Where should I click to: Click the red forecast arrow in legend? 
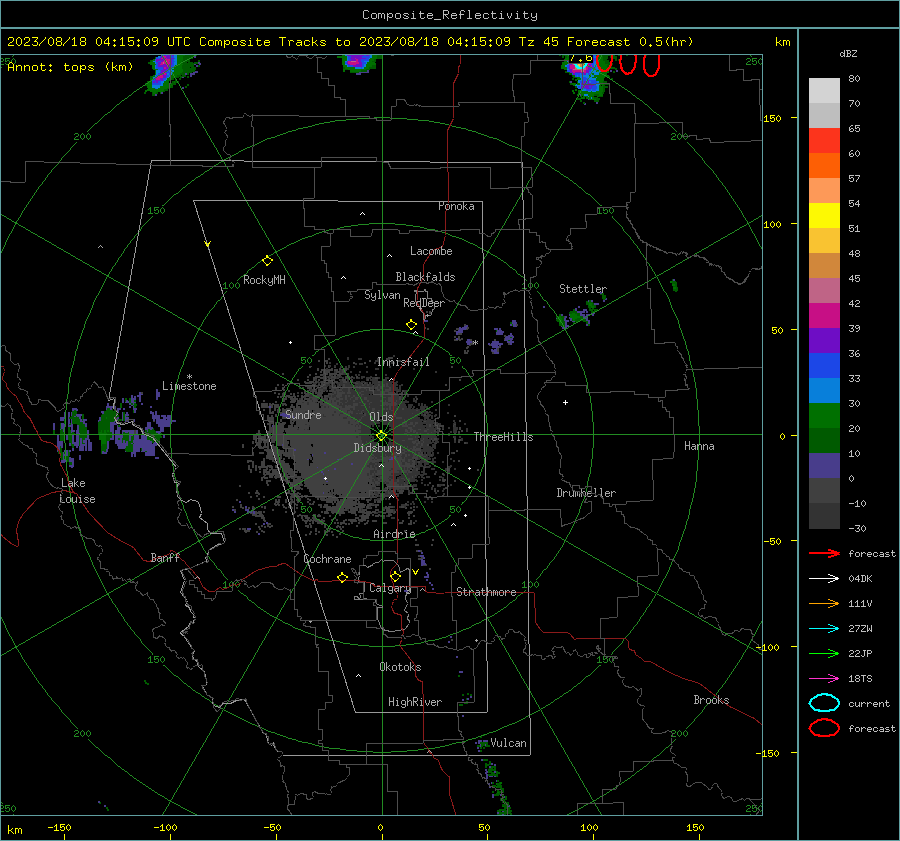[x=824, y=553]
